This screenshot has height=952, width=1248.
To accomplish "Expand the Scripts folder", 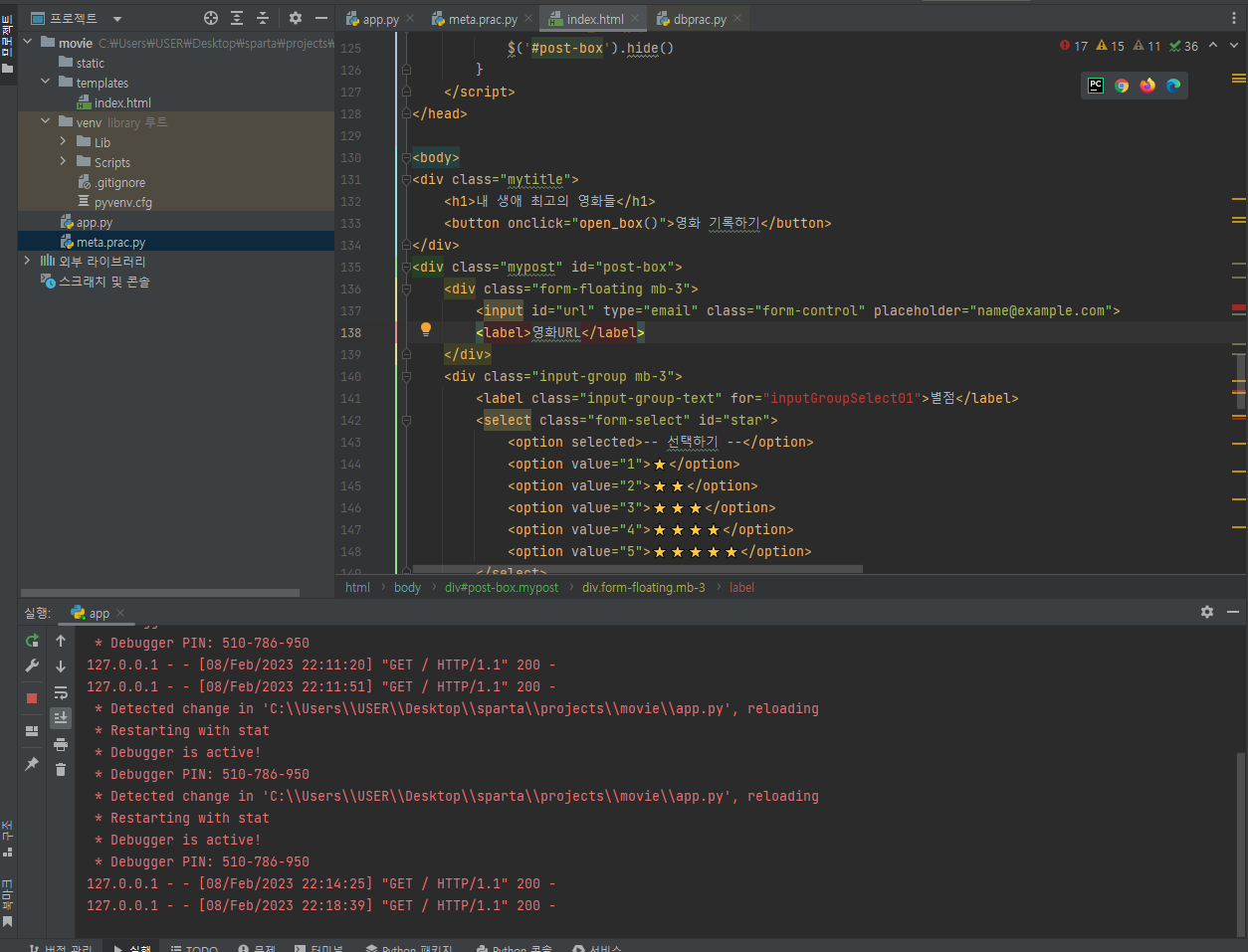I will pos(63,161).
